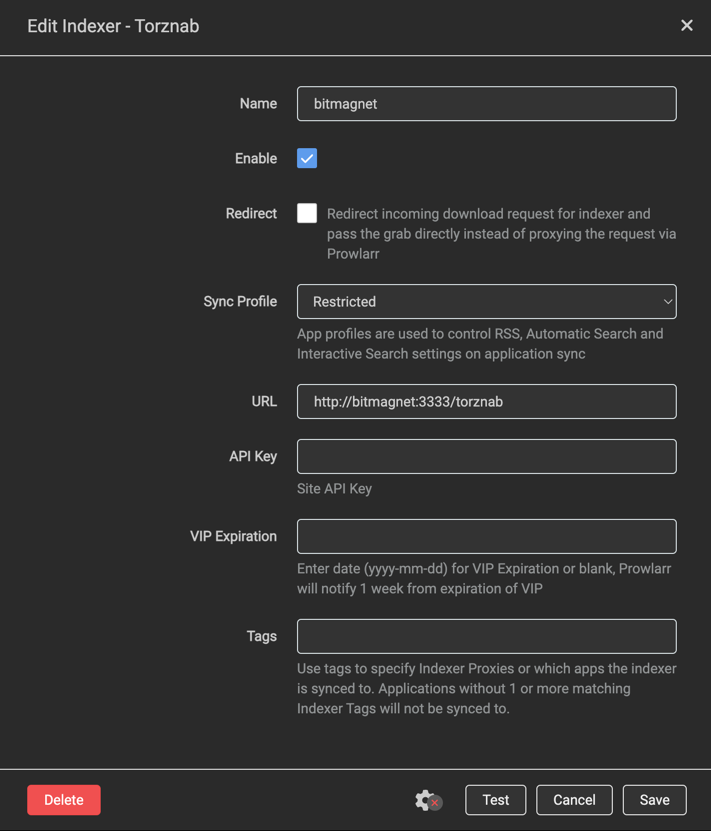Click the Tags input box

pyautogui.click(x=486, y=637)
